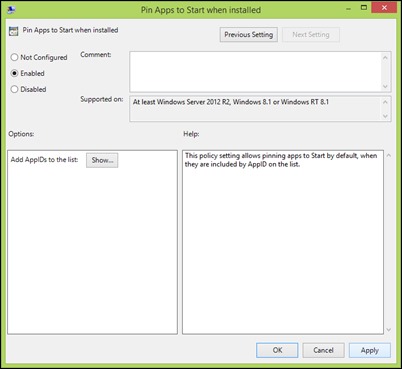The height and width of the screenshot is (369, 402).
Task: Confirm with the OK button
Action: tap(277, 350)
